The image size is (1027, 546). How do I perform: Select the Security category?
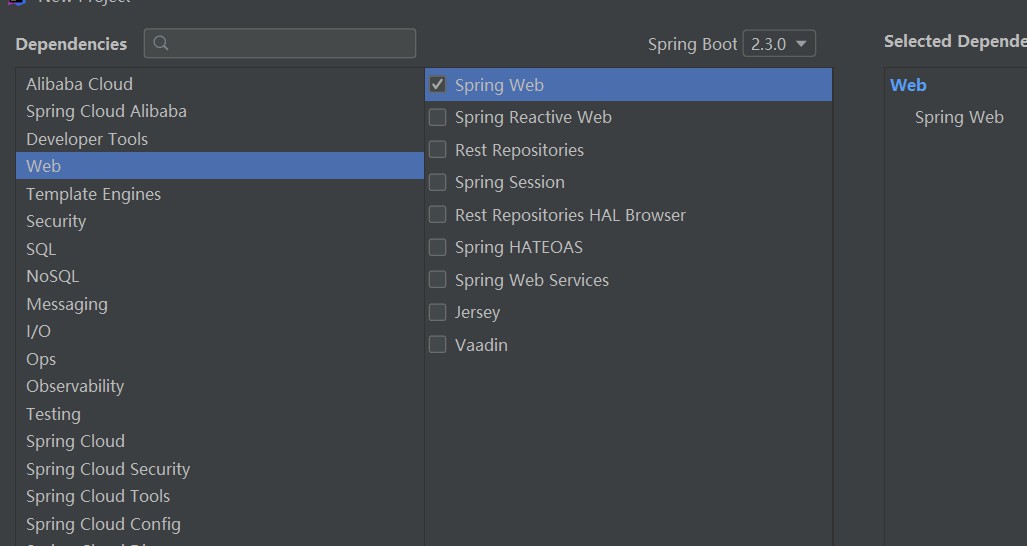point(220,221)
